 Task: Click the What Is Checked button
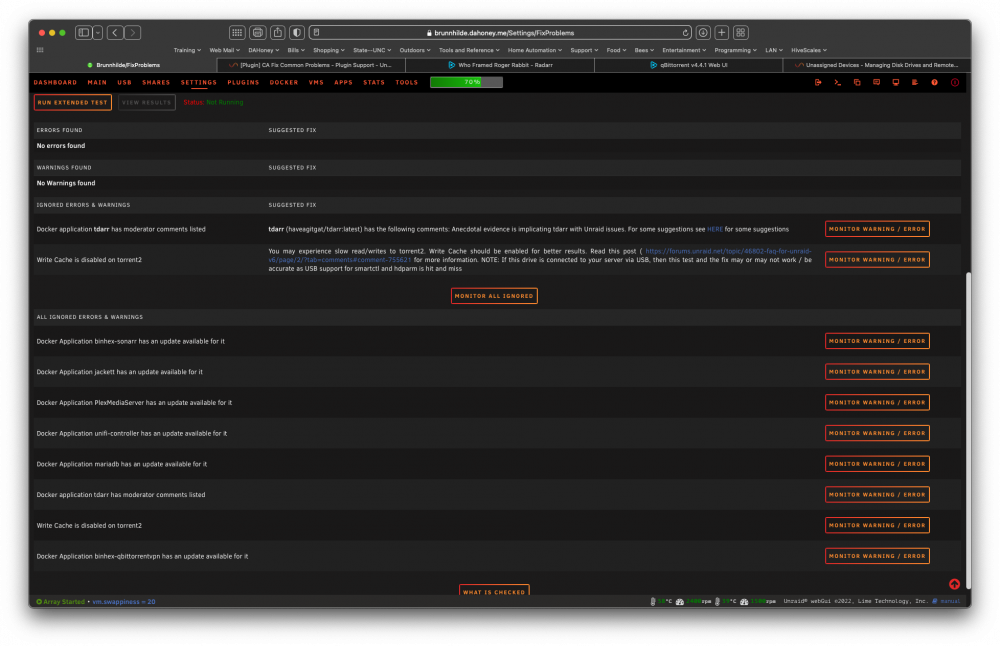(494, 591)
